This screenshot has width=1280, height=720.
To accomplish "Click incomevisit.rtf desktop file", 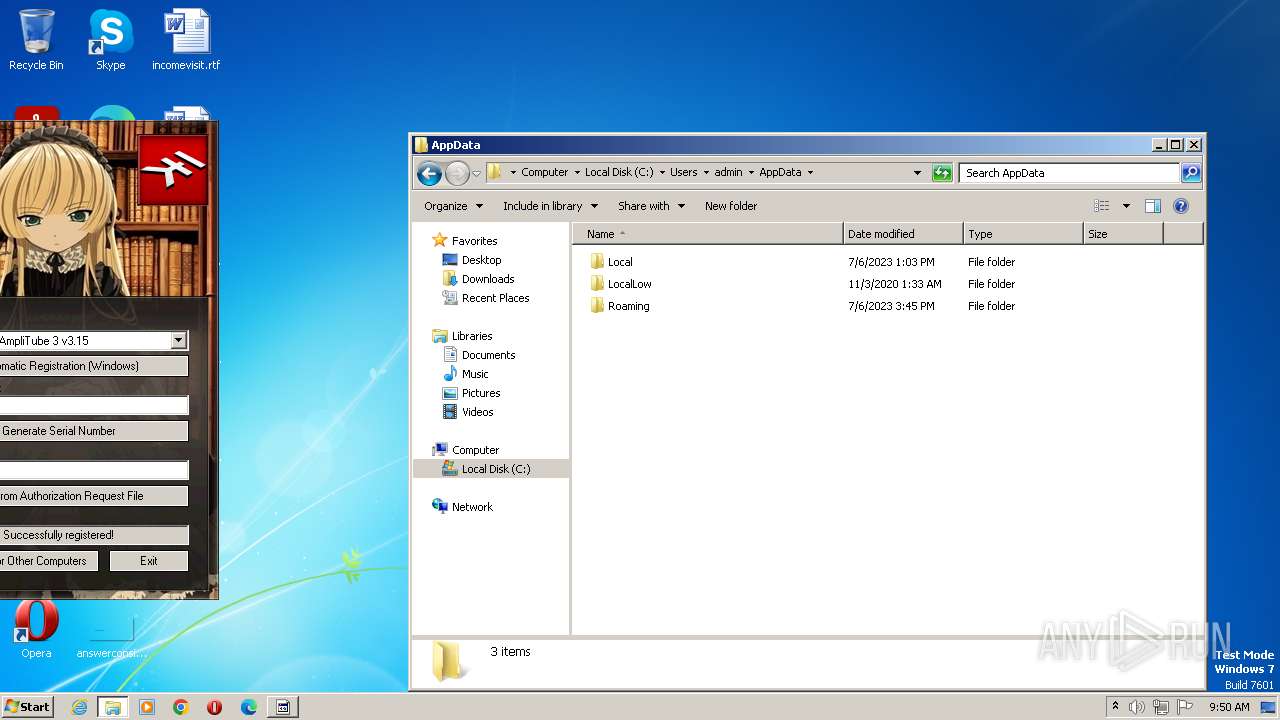I will 186,40.
